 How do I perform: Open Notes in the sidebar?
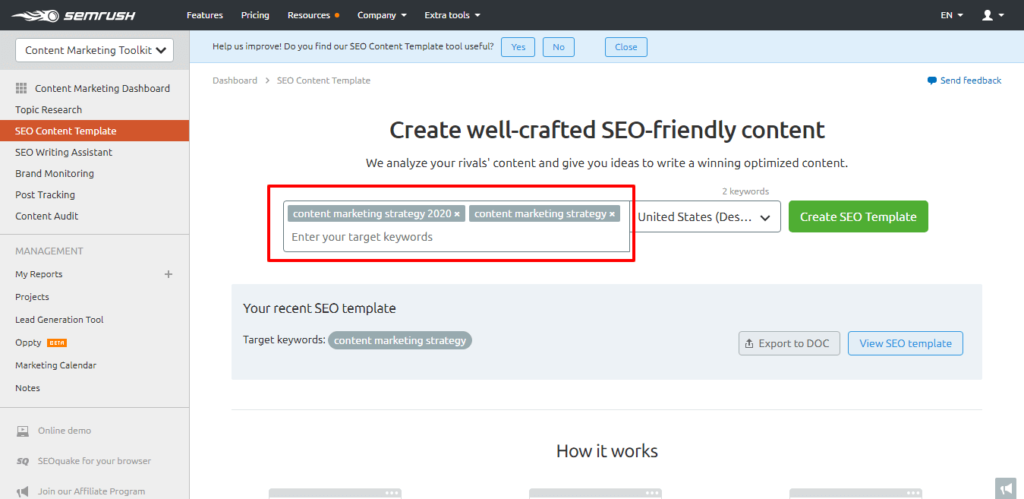point(27,388)
